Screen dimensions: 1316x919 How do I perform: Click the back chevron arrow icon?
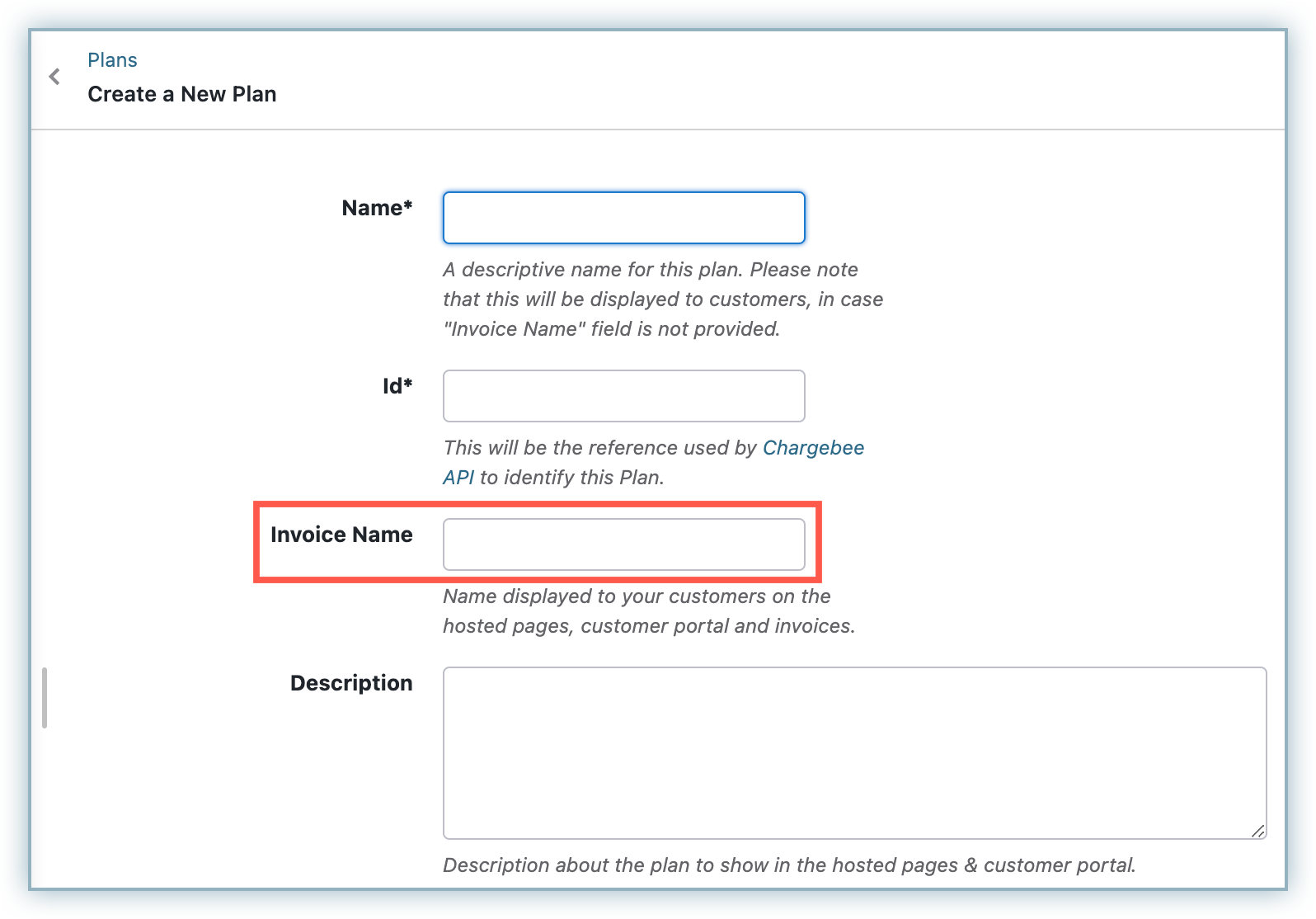54,77
